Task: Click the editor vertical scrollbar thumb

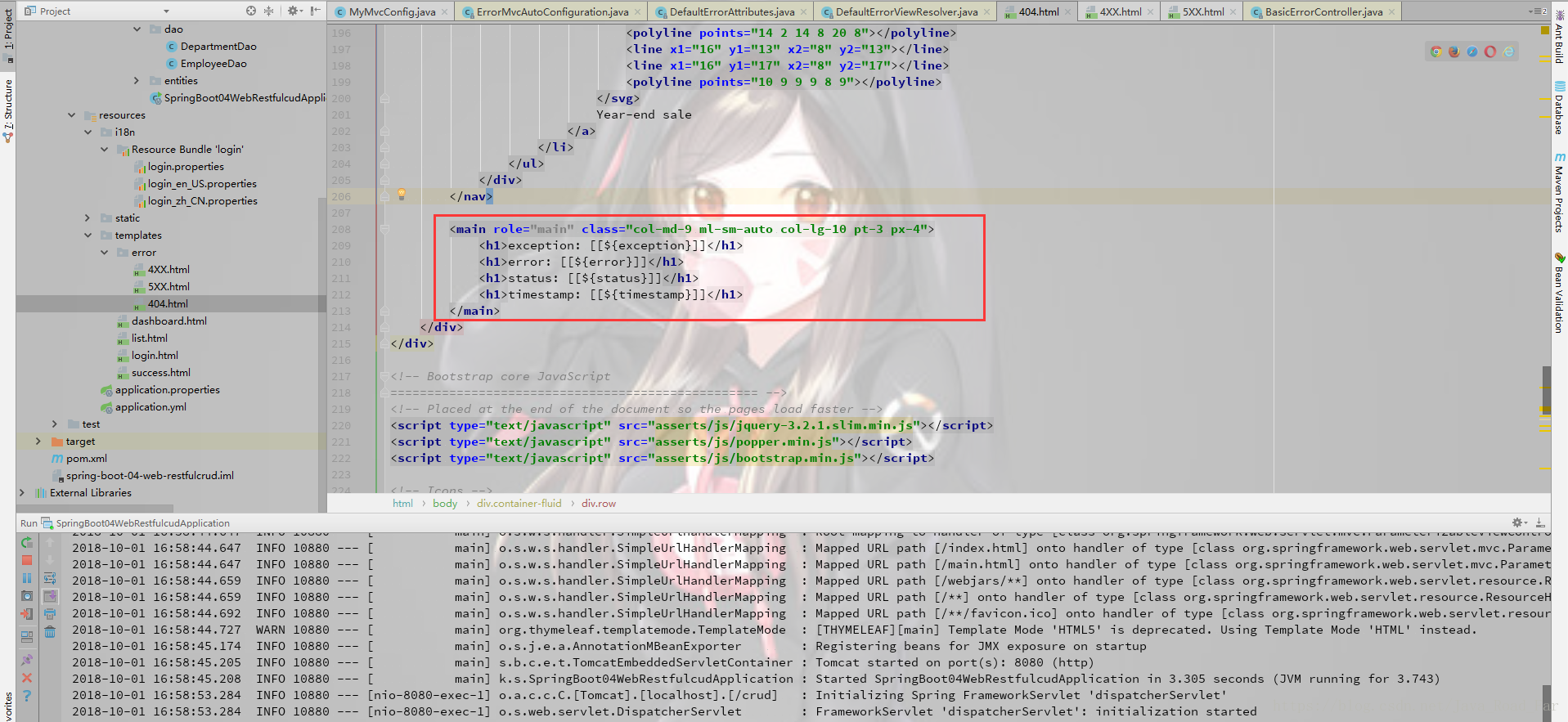Action: pos(1546,388)
